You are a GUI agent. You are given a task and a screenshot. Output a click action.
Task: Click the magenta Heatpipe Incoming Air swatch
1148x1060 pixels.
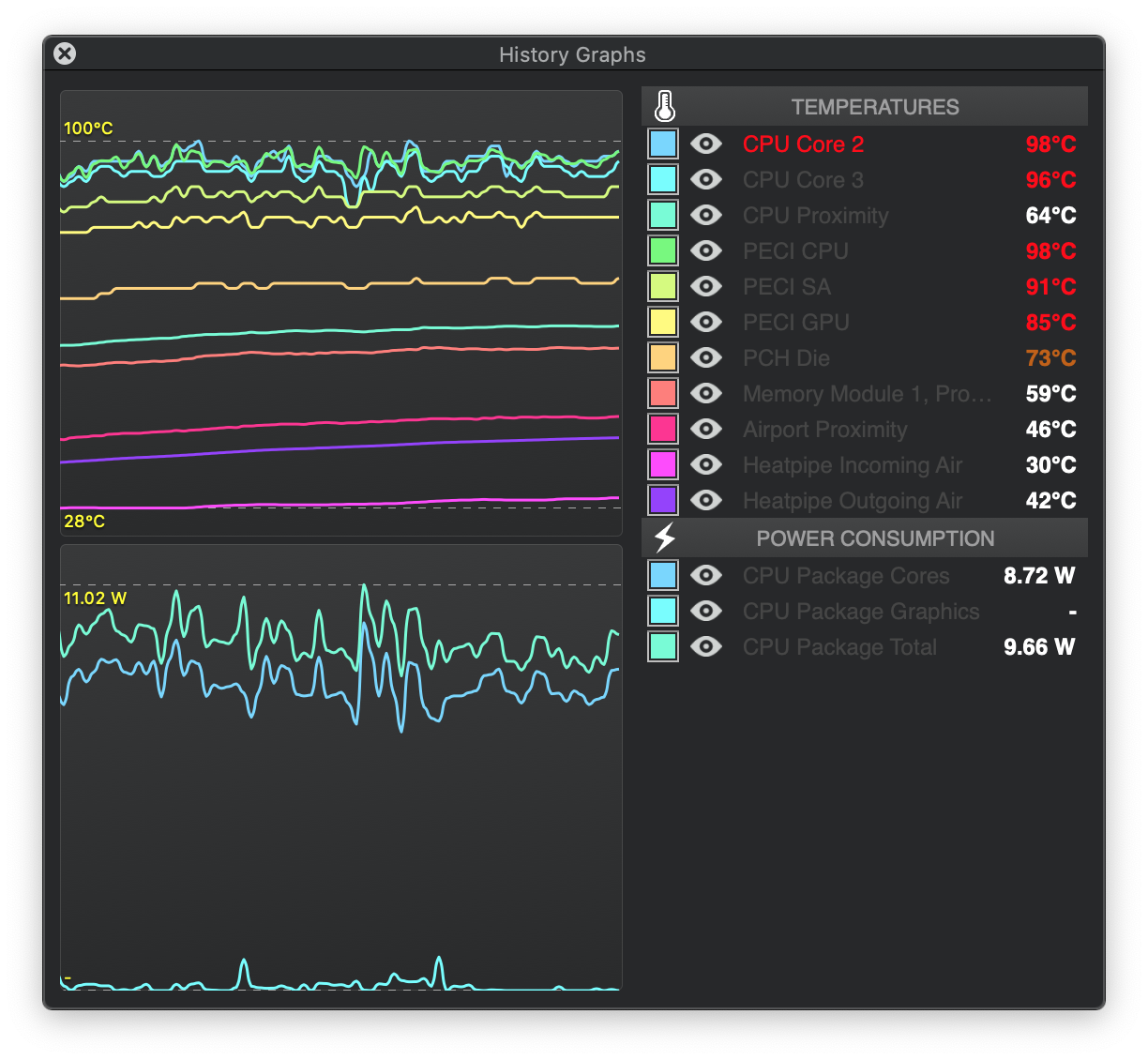pyautogui.click(x=663, y=464)
